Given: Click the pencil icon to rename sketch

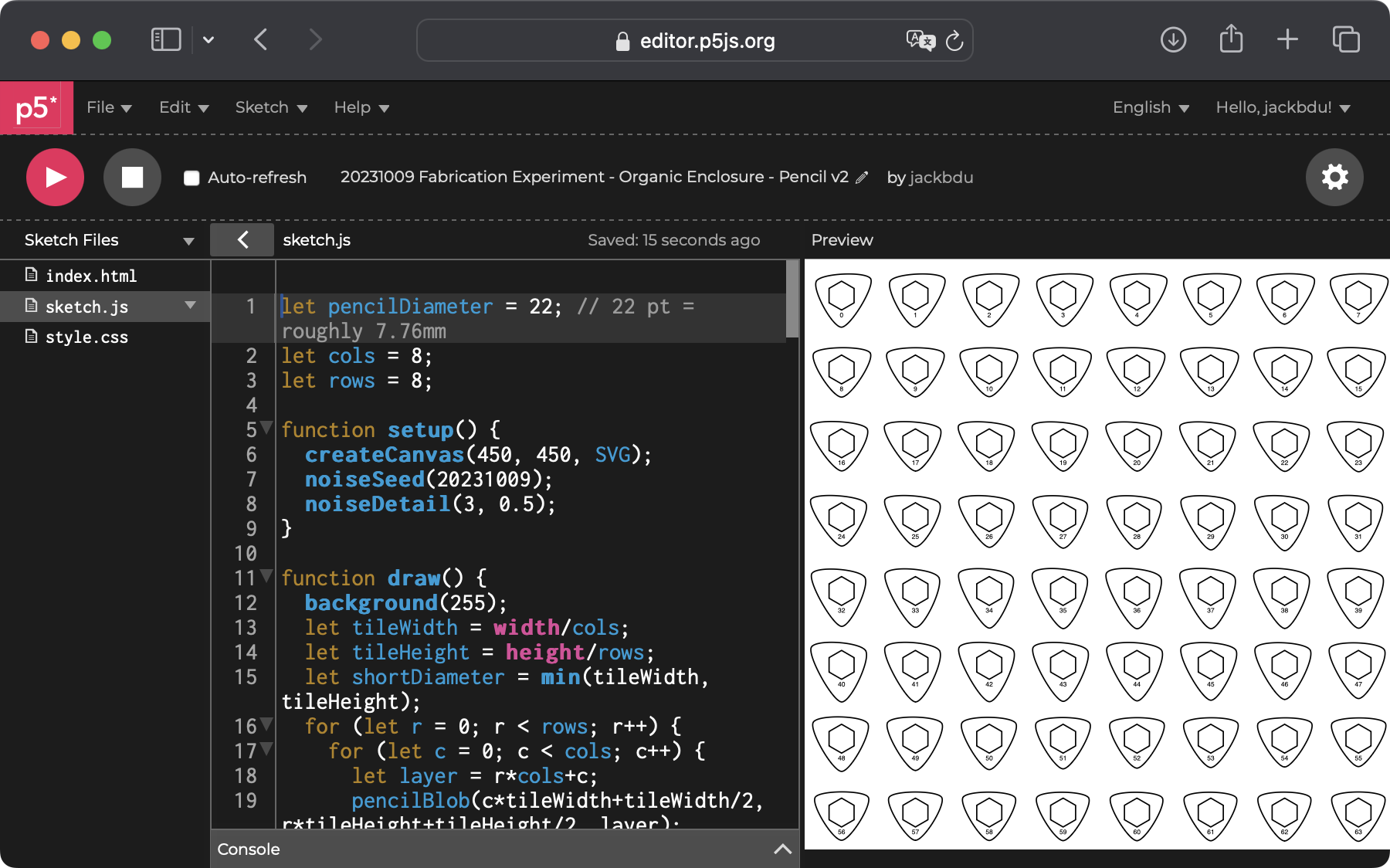Looking at the screenshot, I should pos(862,178).
